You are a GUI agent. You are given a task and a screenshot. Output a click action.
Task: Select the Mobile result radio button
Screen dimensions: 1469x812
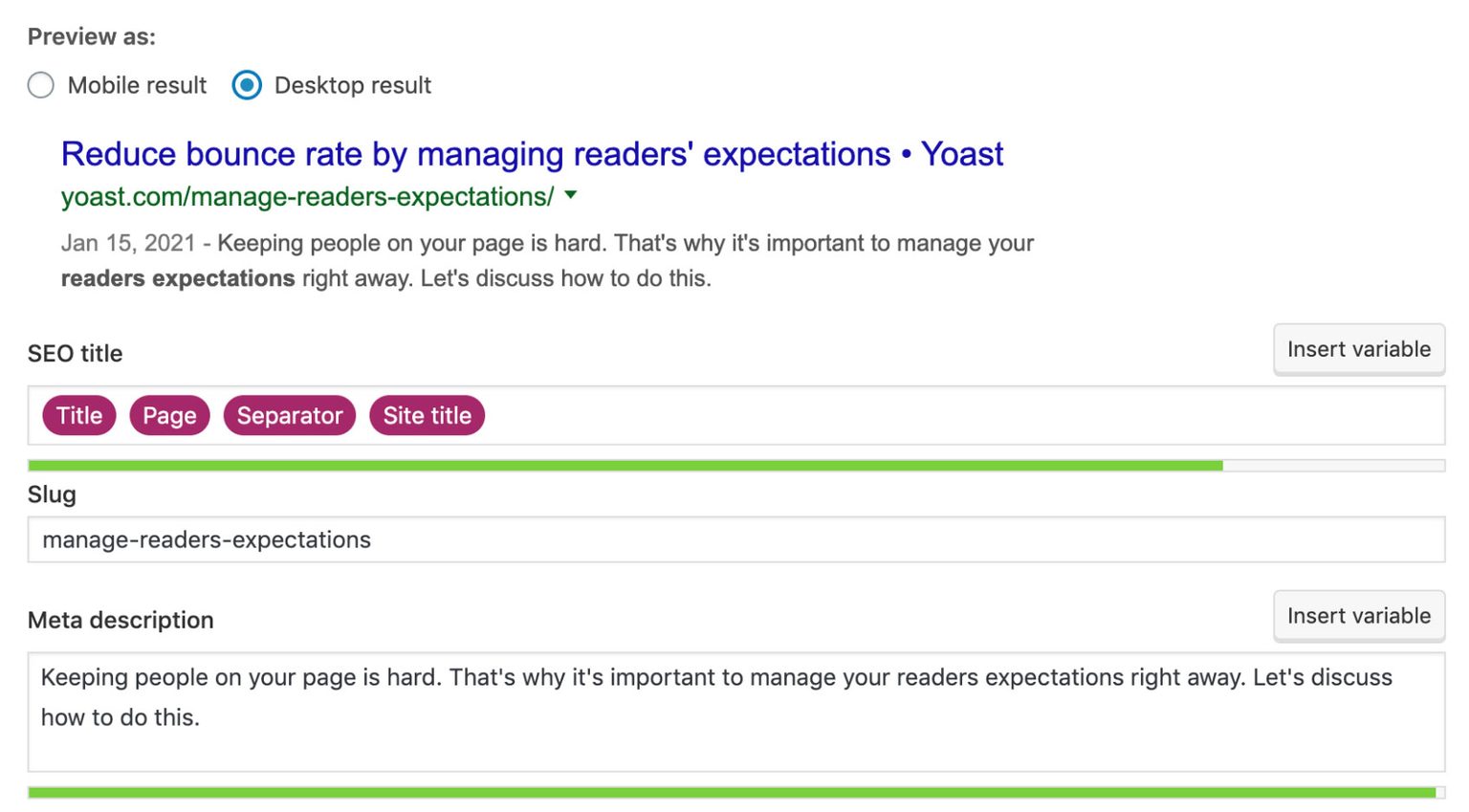(41, 86)
